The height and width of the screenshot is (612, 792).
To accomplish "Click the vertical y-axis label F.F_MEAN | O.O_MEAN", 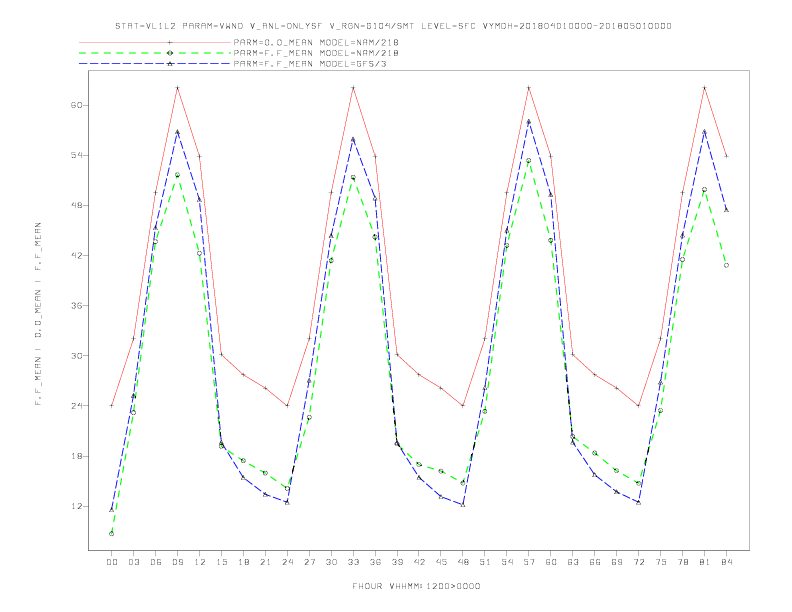I will [x=38, y=314].
